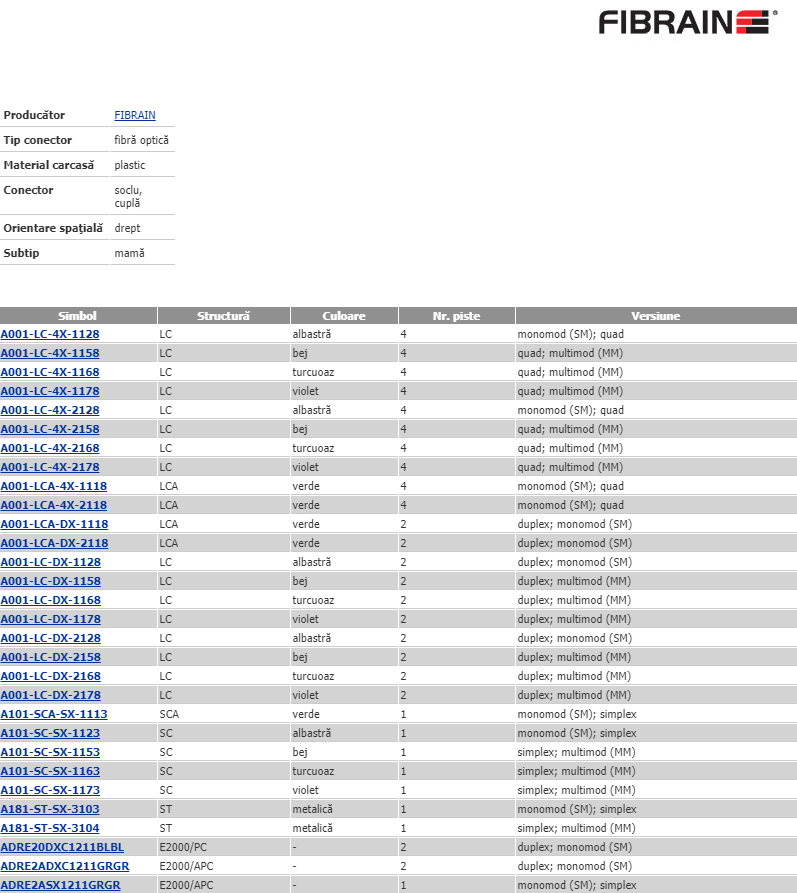Image resolution: width=797 pixels, height=893 pixels.
Task: Open product A001-LC-DX-2158
Action: 51,657
